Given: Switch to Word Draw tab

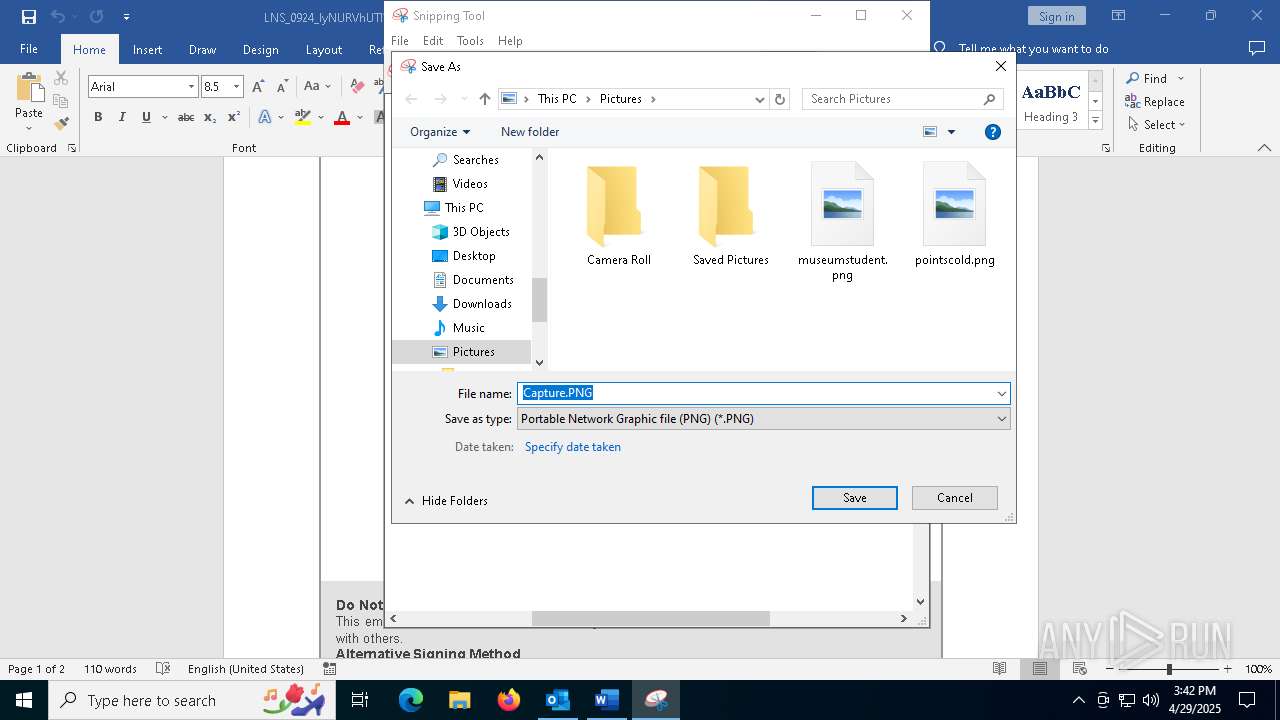Looking at the screenshot, I should (202, 50).
